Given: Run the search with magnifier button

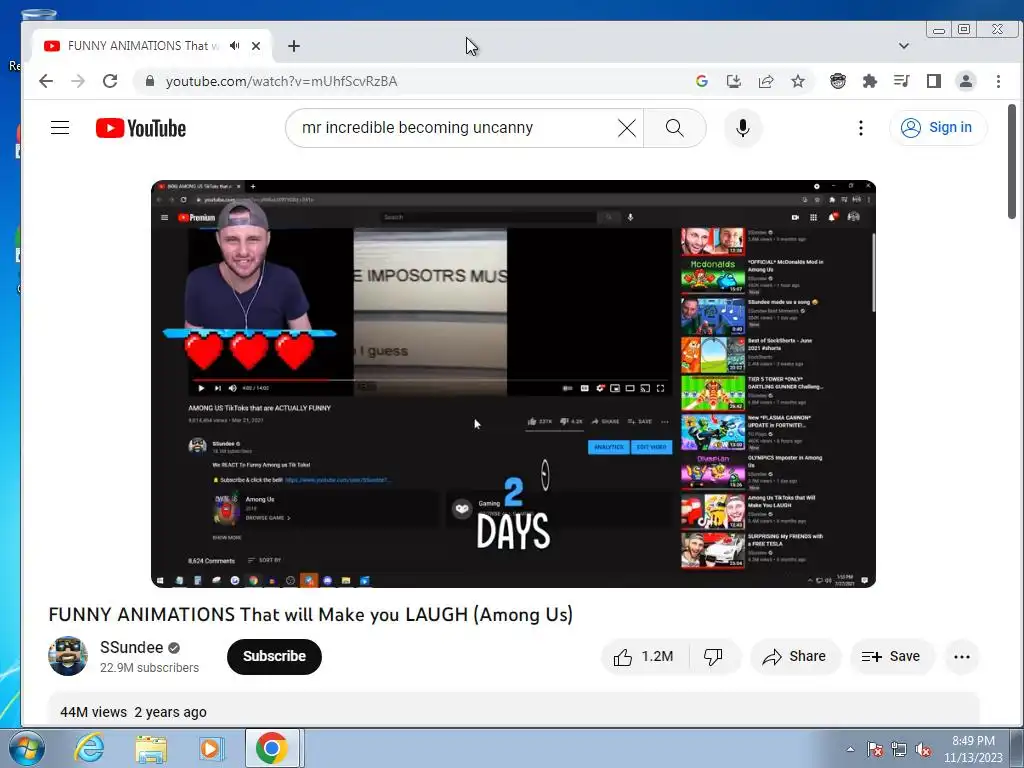Looking at the screenshot, I should pyautogui.click(x=675, y=128).
